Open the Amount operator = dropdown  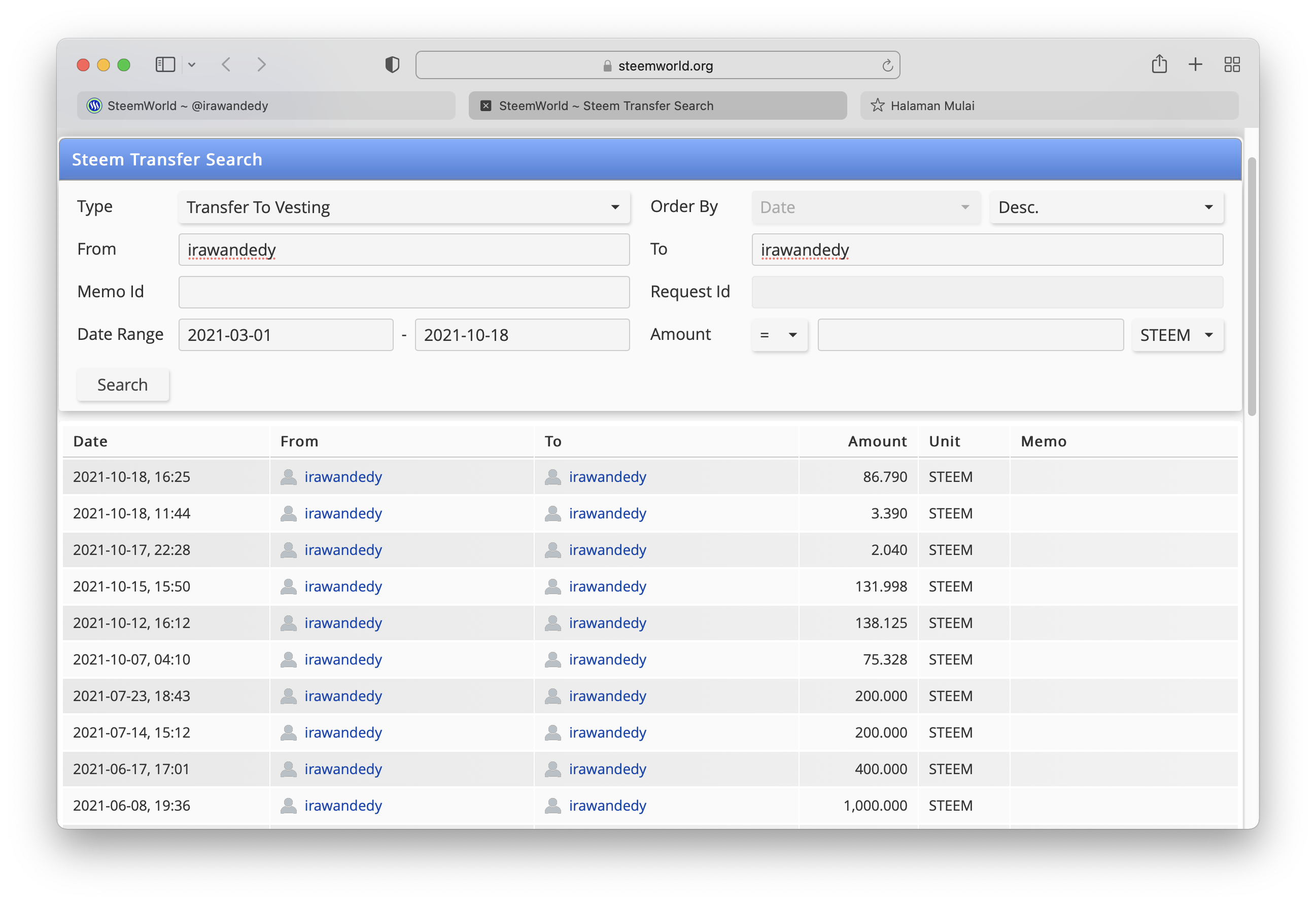click(779, 335)
